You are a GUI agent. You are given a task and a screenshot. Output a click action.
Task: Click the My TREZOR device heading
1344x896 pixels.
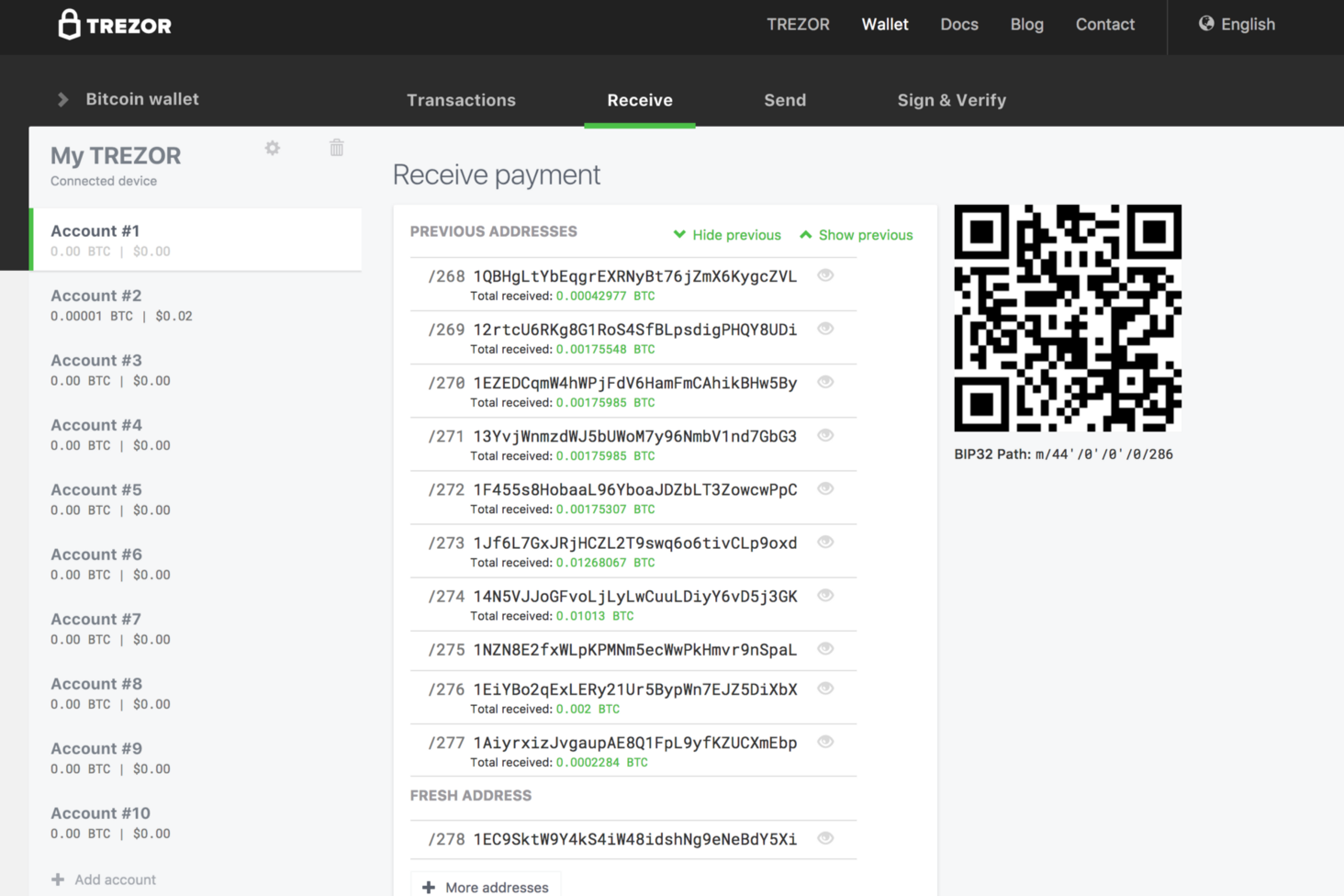116,156
